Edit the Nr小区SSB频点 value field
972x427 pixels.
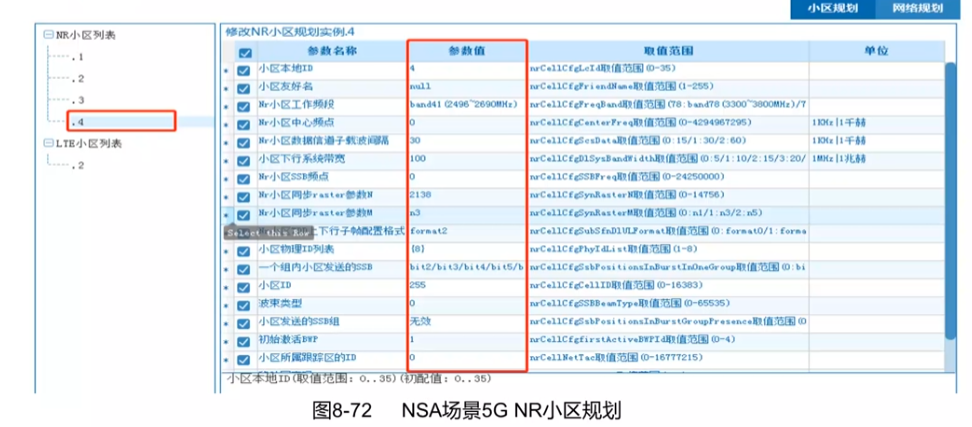pyautogui.click(x=467, y=177)
